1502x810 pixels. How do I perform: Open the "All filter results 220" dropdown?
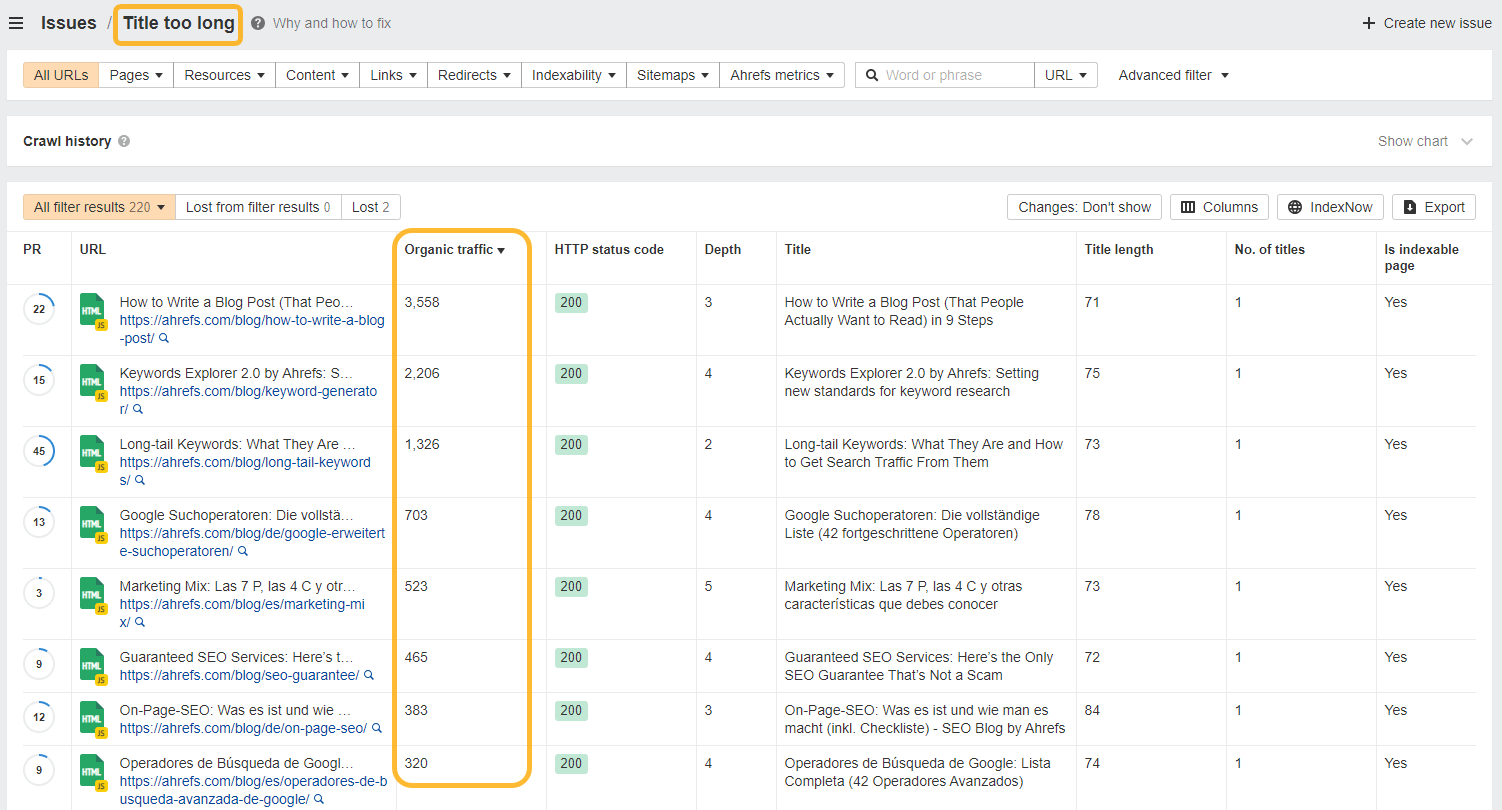[98, 207]
